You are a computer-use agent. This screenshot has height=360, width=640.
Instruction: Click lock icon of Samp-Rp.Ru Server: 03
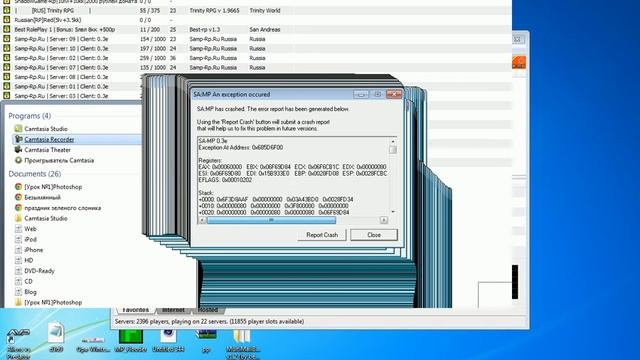click(x=7, y=96)
